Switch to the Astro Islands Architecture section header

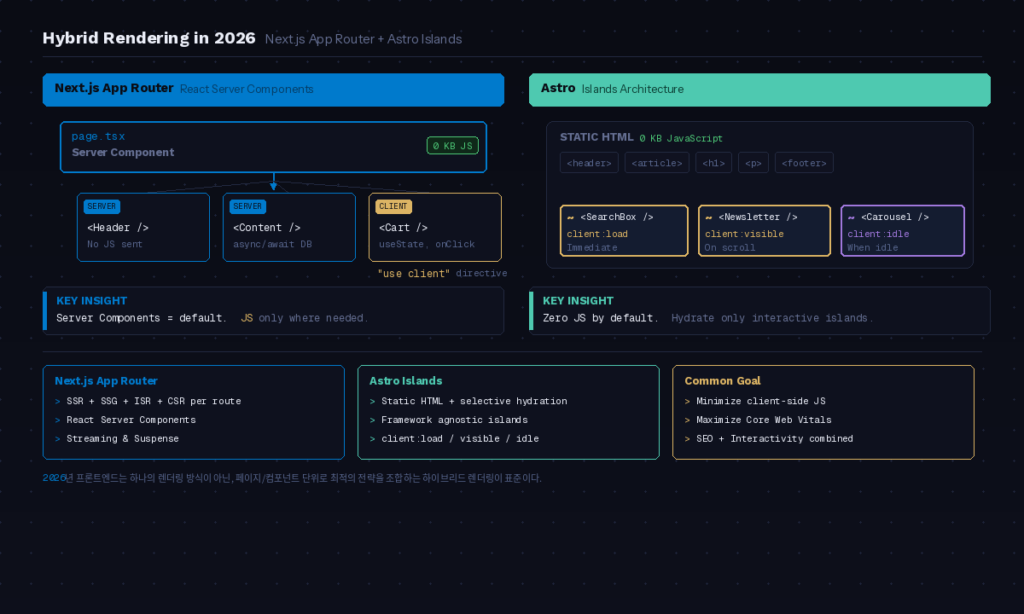[x=759, y=89]
